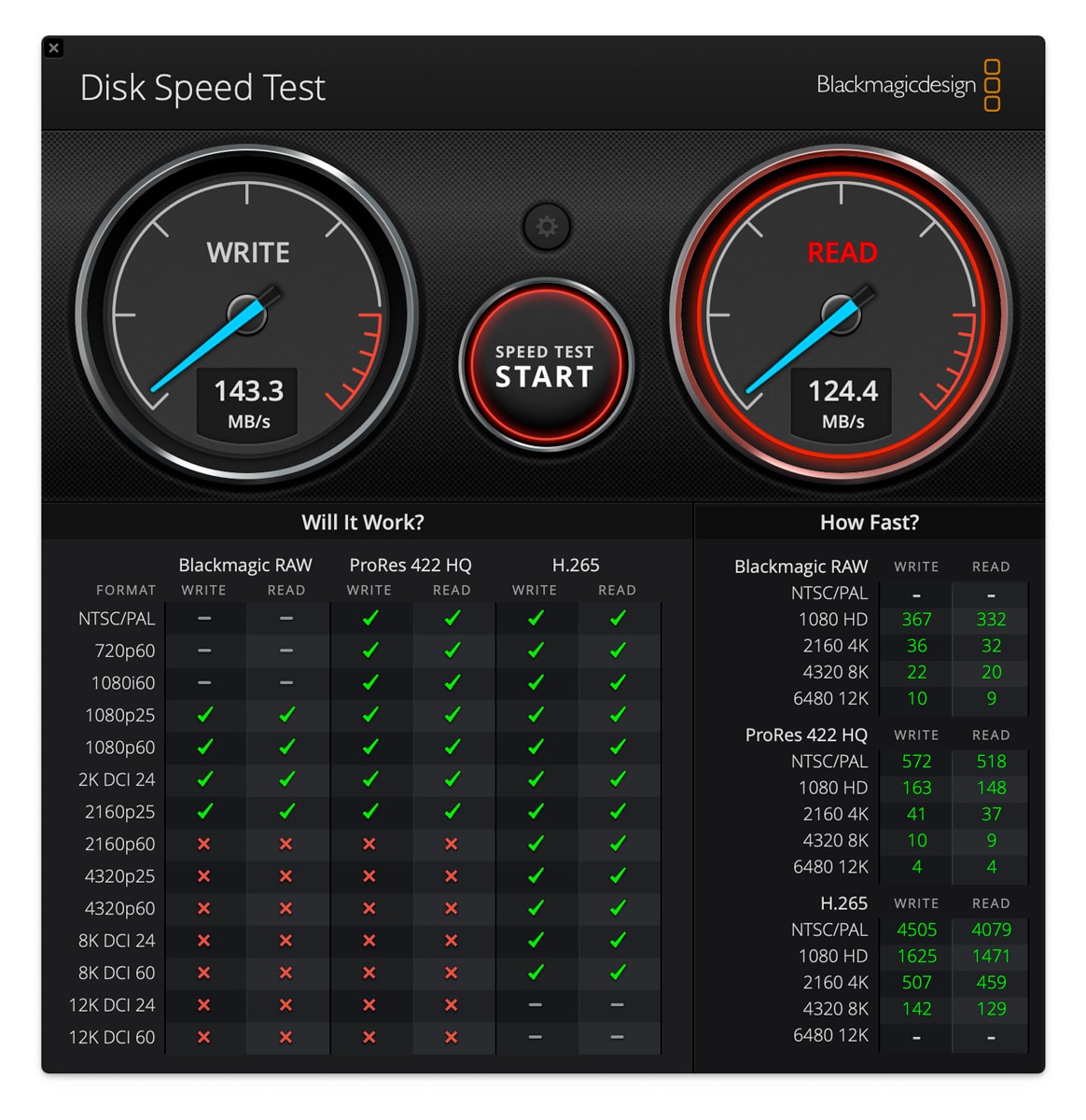
Task: Click the Will It Work? heading
Action: pos(363,523)
